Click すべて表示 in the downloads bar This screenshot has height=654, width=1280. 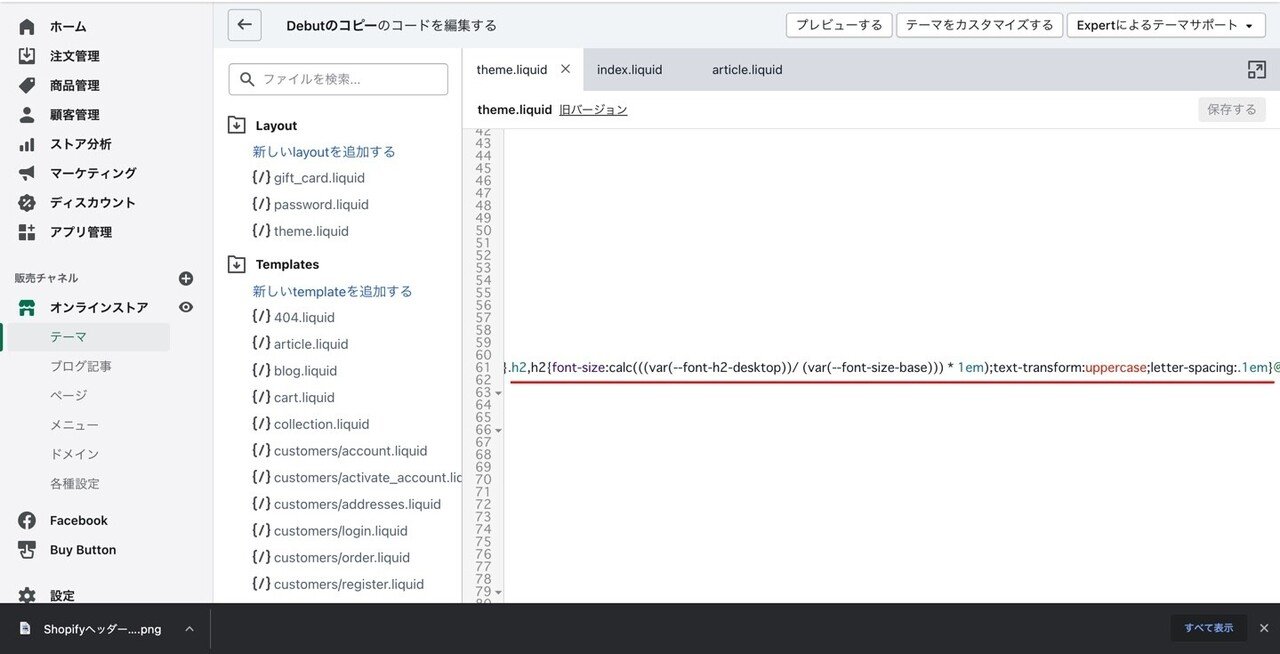coord(1210,627)
